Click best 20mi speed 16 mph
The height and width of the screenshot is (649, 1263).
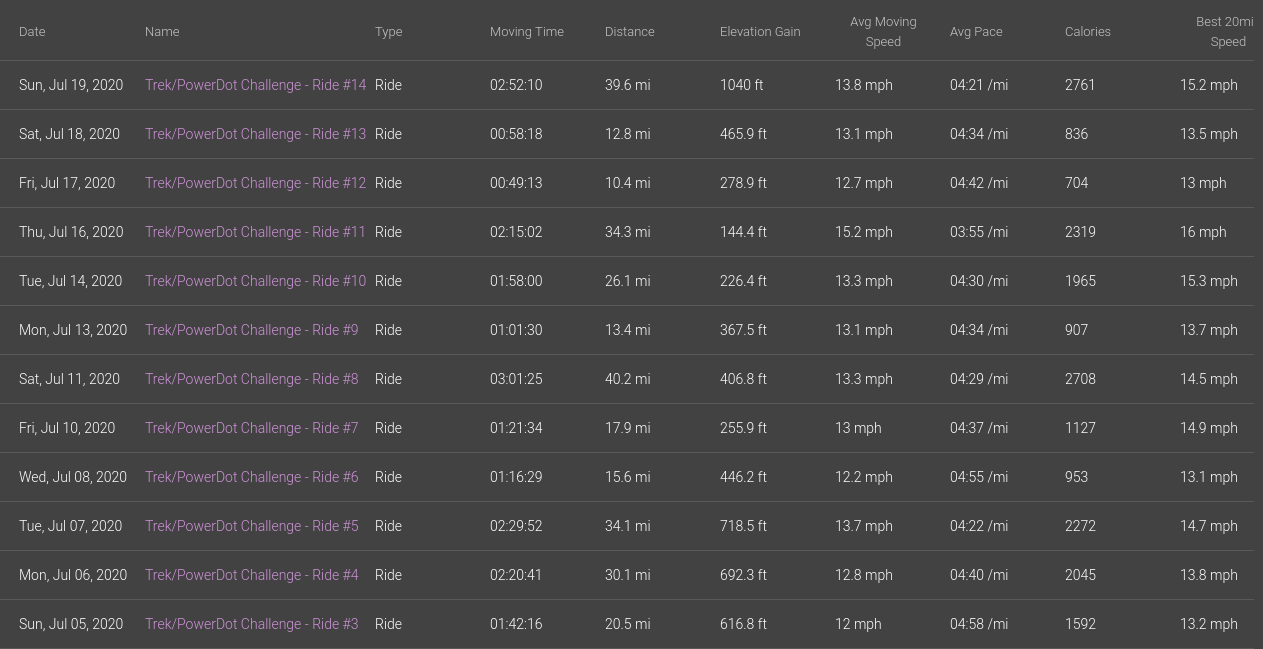tap(1203, 232)
